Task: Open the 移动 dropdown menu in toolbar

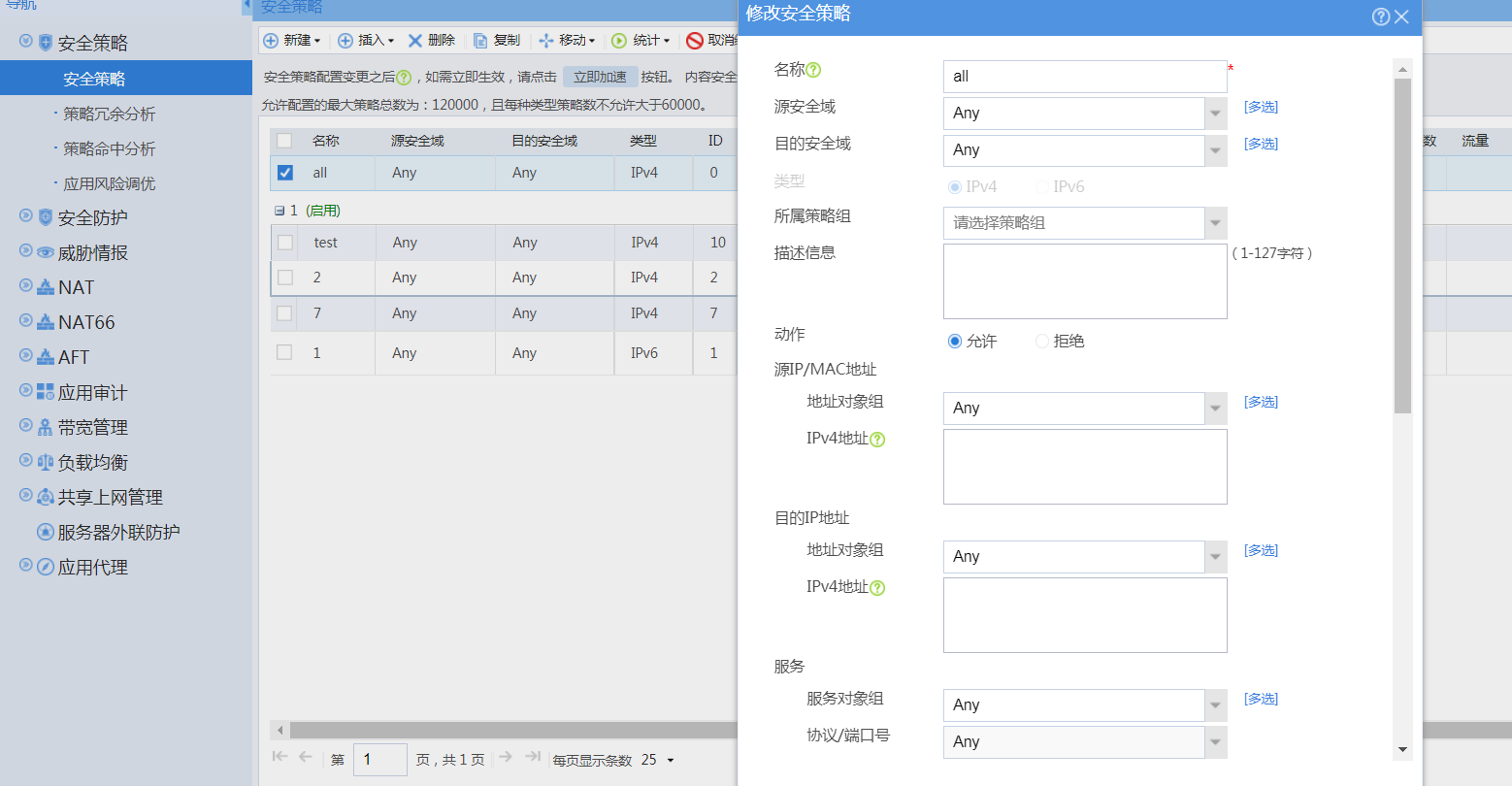Action: pyautogui.click(x=567, y=40)
